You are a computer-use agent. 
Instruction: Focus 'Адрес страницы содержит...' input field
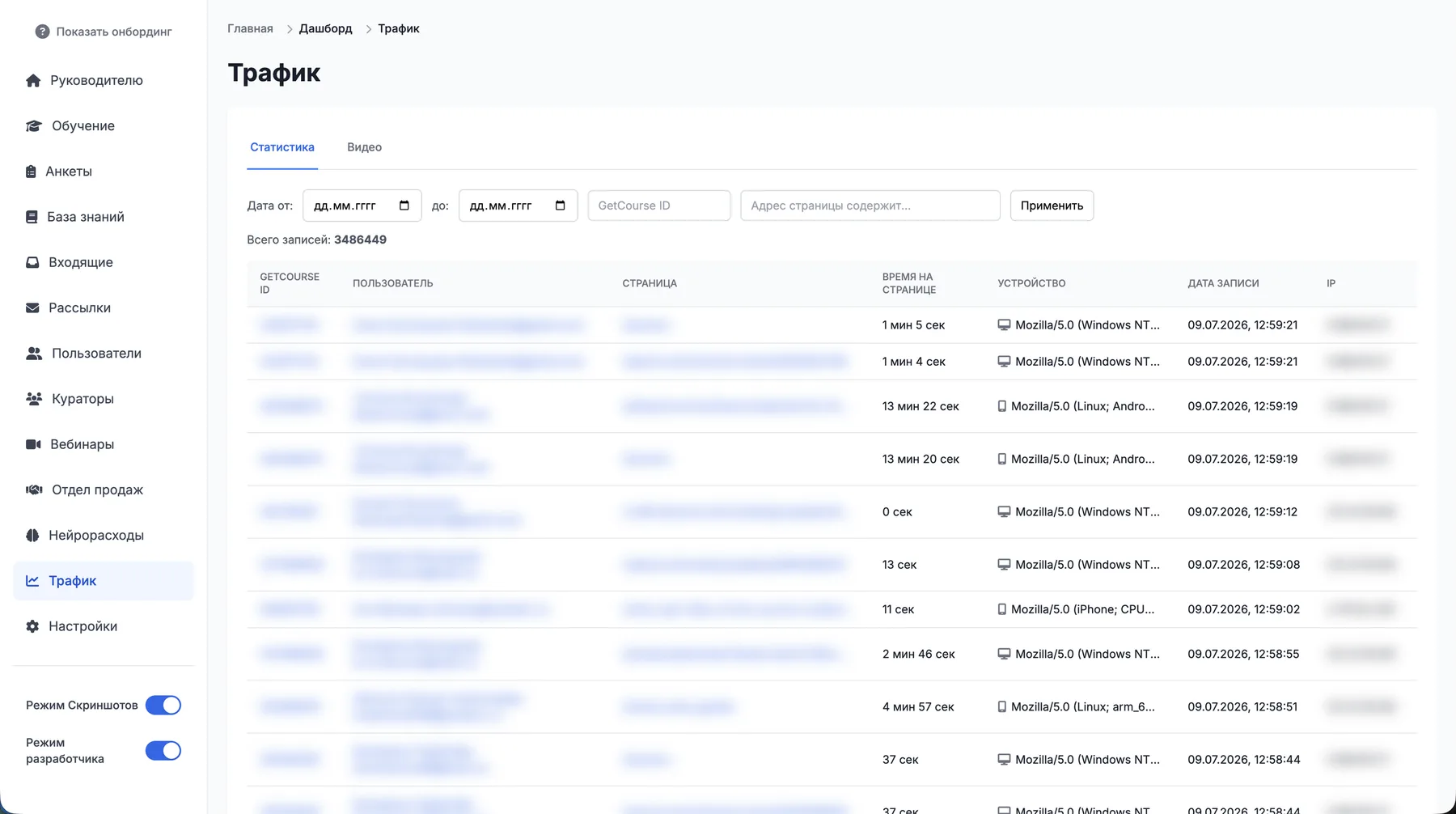(870, 206)
